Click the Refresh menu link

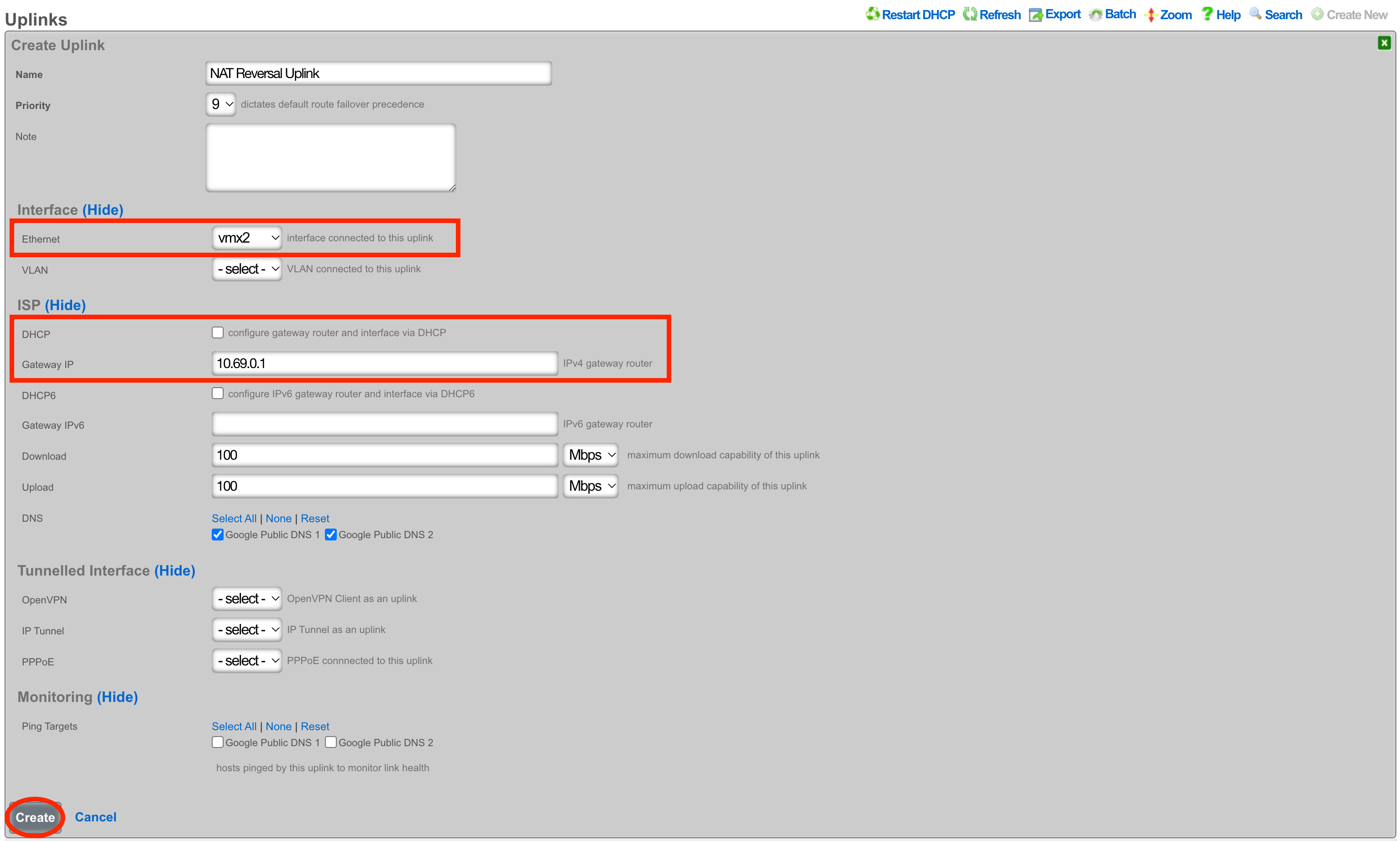coord(1000,15)
